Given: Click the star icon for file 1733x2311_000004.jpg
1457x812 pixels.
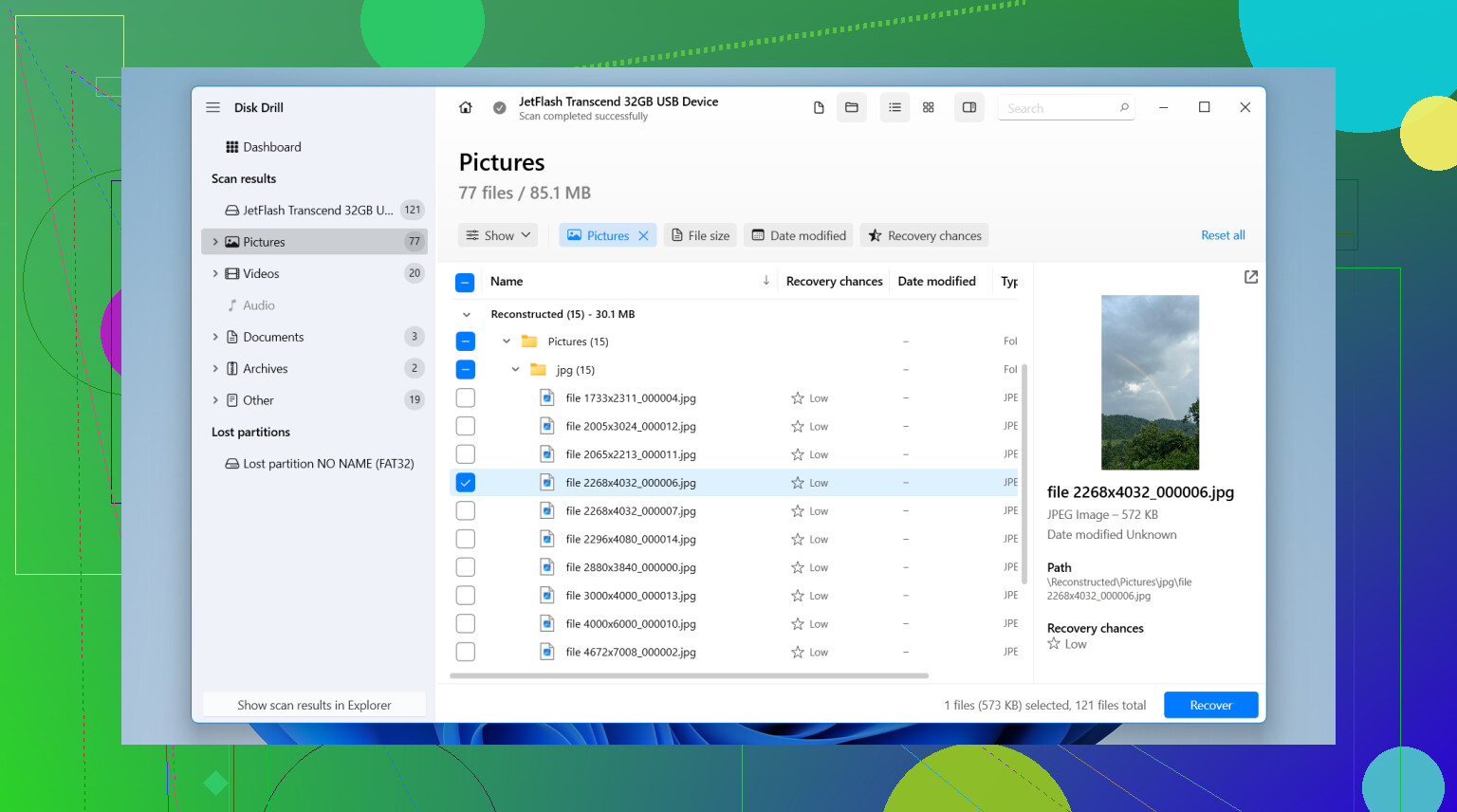Looking at the screenshot, I should (798, 398).
